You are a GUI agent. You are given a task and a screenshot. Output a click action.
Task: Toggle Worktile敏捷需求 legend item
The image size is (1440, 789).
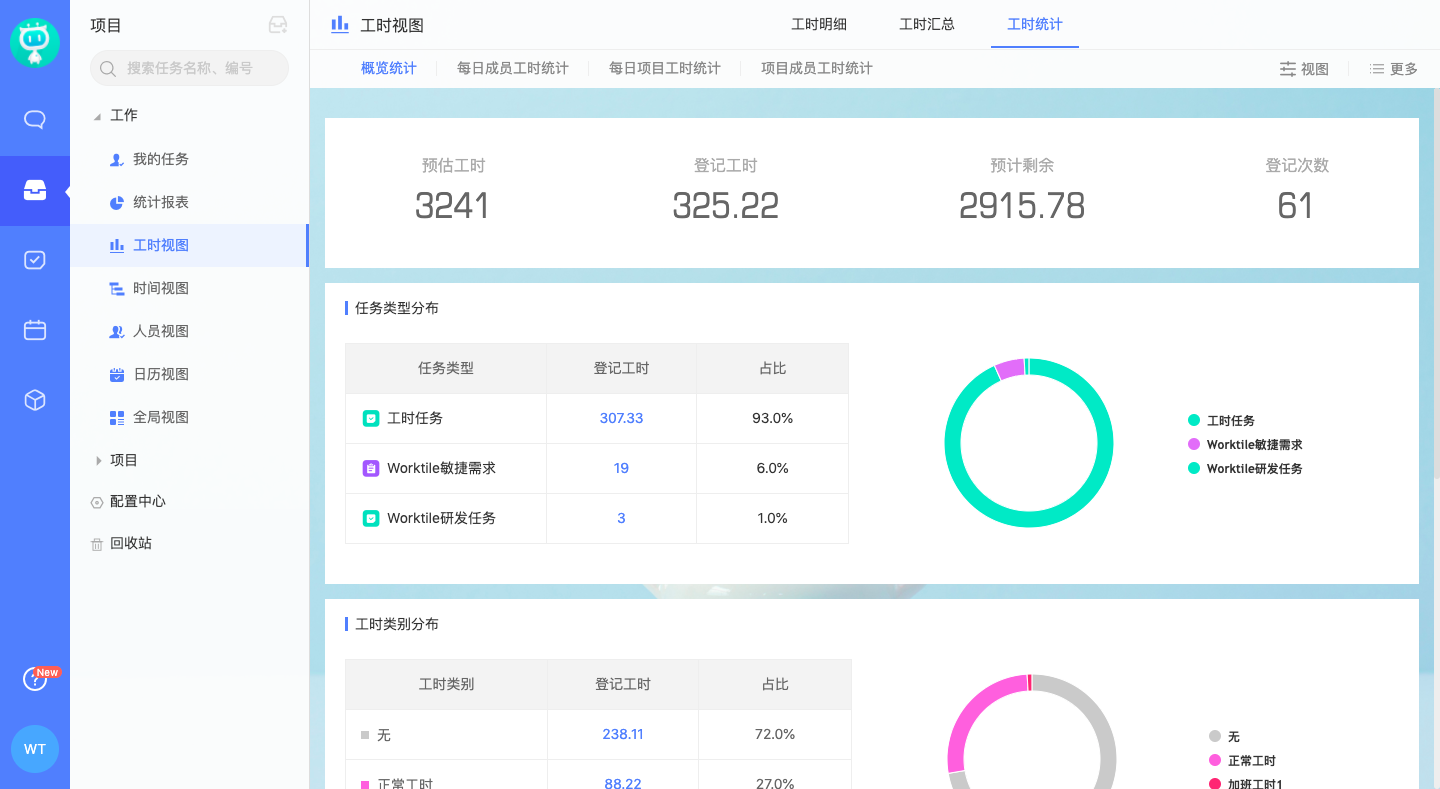(x=1254, y=445)
